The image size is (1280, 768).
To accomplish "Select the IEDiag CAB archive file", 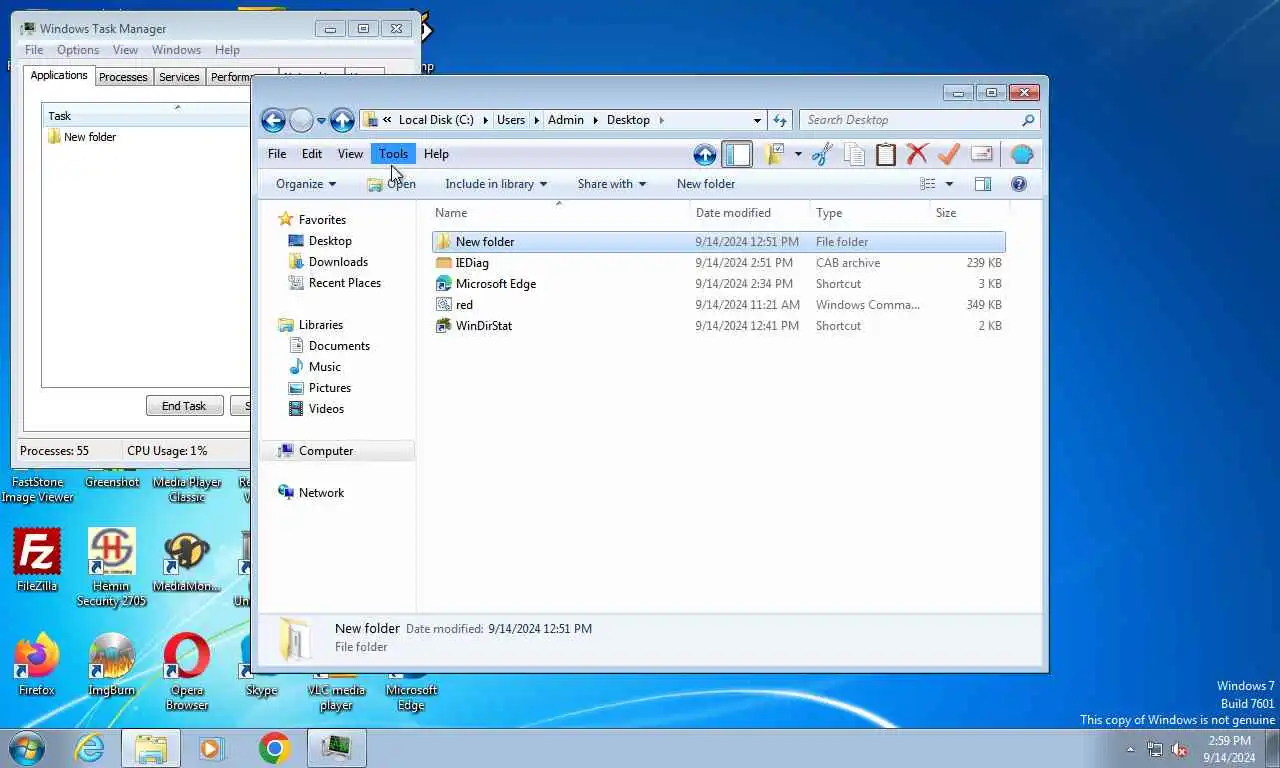I will tap(719, 263).
